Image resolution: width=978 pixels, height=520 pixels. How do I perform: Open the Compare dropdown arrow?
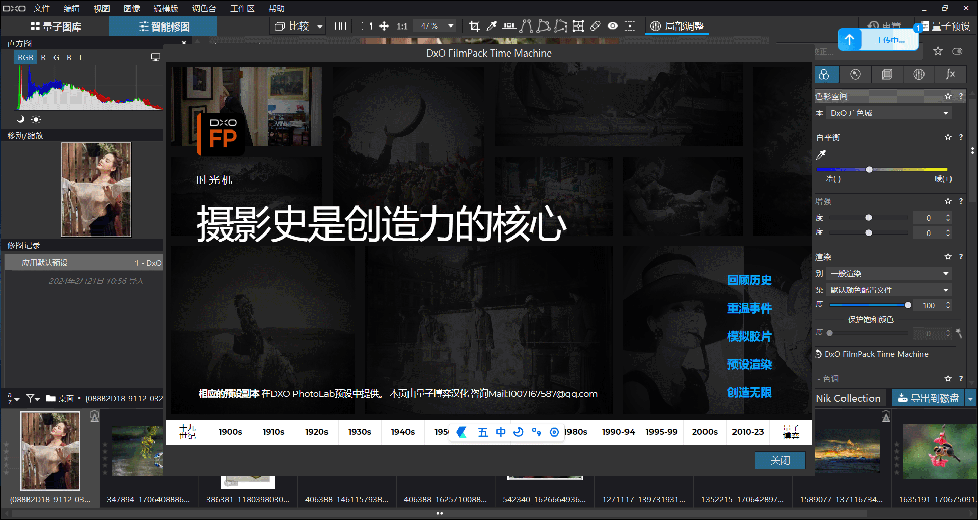point(320,26)
